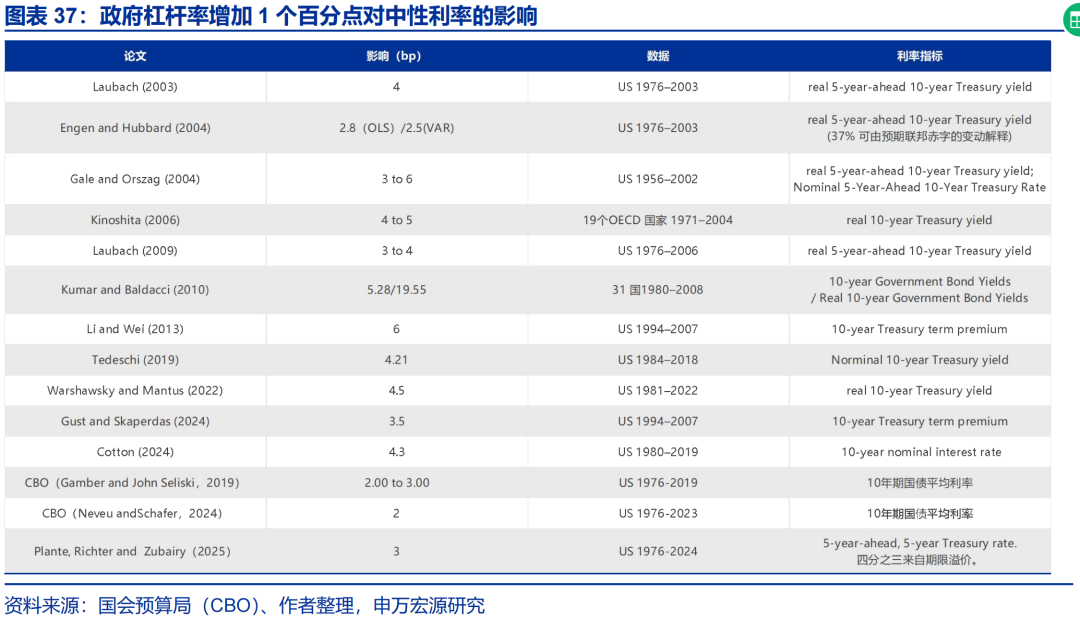
Task: Select the Li and Wei (2013) cell
Action: click(x=135, y=329)
